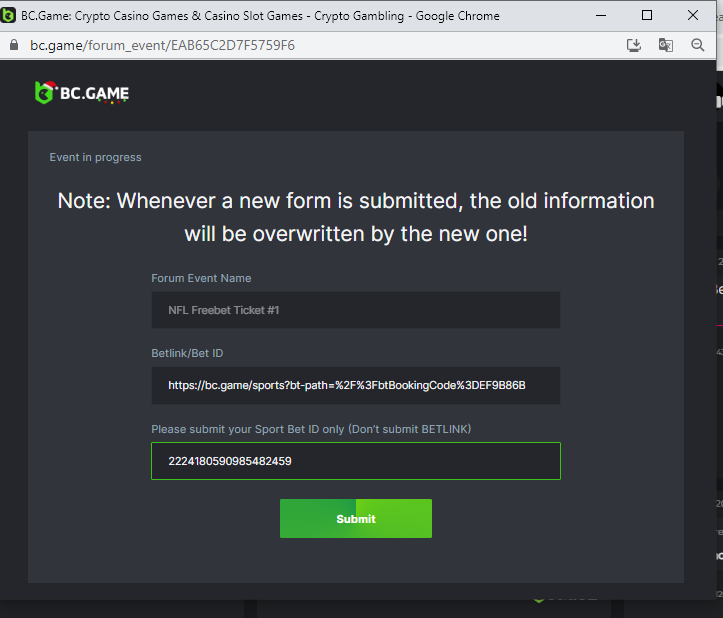Close the BC.Game popup window

693,15
